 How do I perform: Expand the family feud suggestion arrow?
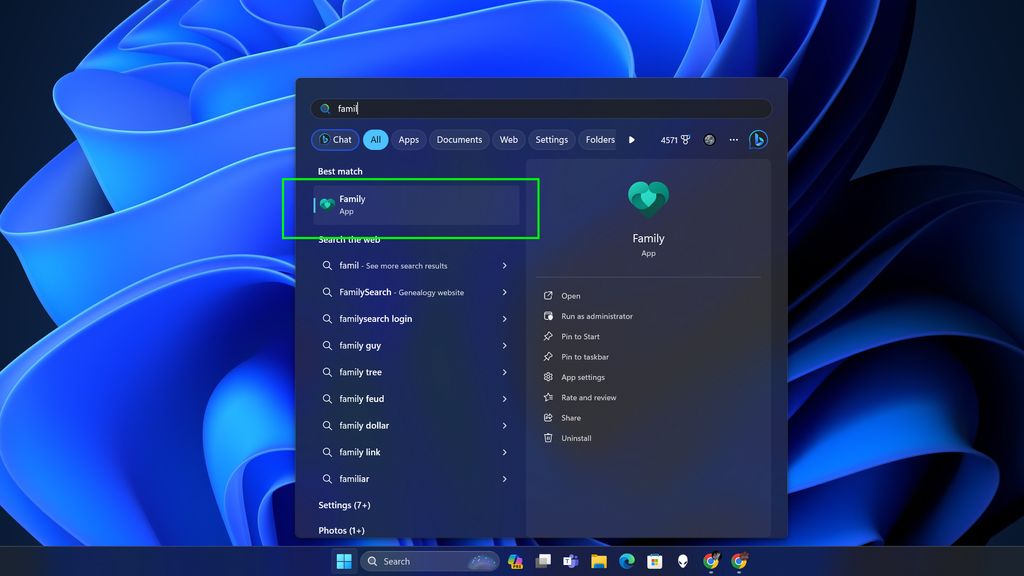[504, 399]
